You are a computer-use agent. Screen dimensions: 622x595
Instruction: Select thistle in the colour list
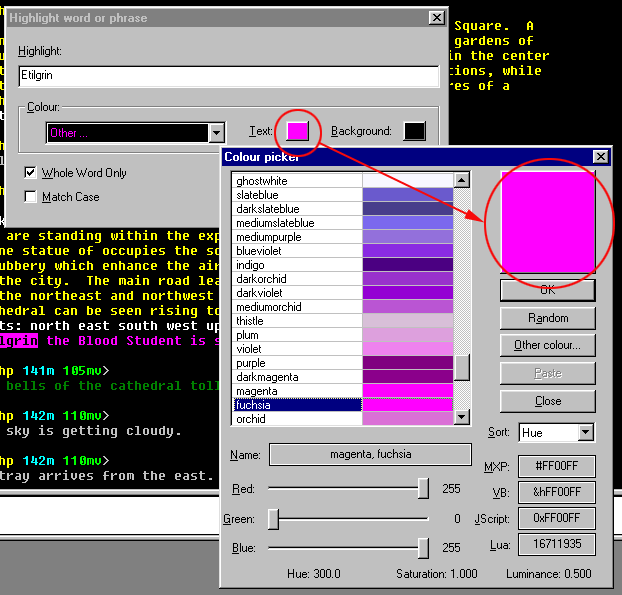(297, 321)
